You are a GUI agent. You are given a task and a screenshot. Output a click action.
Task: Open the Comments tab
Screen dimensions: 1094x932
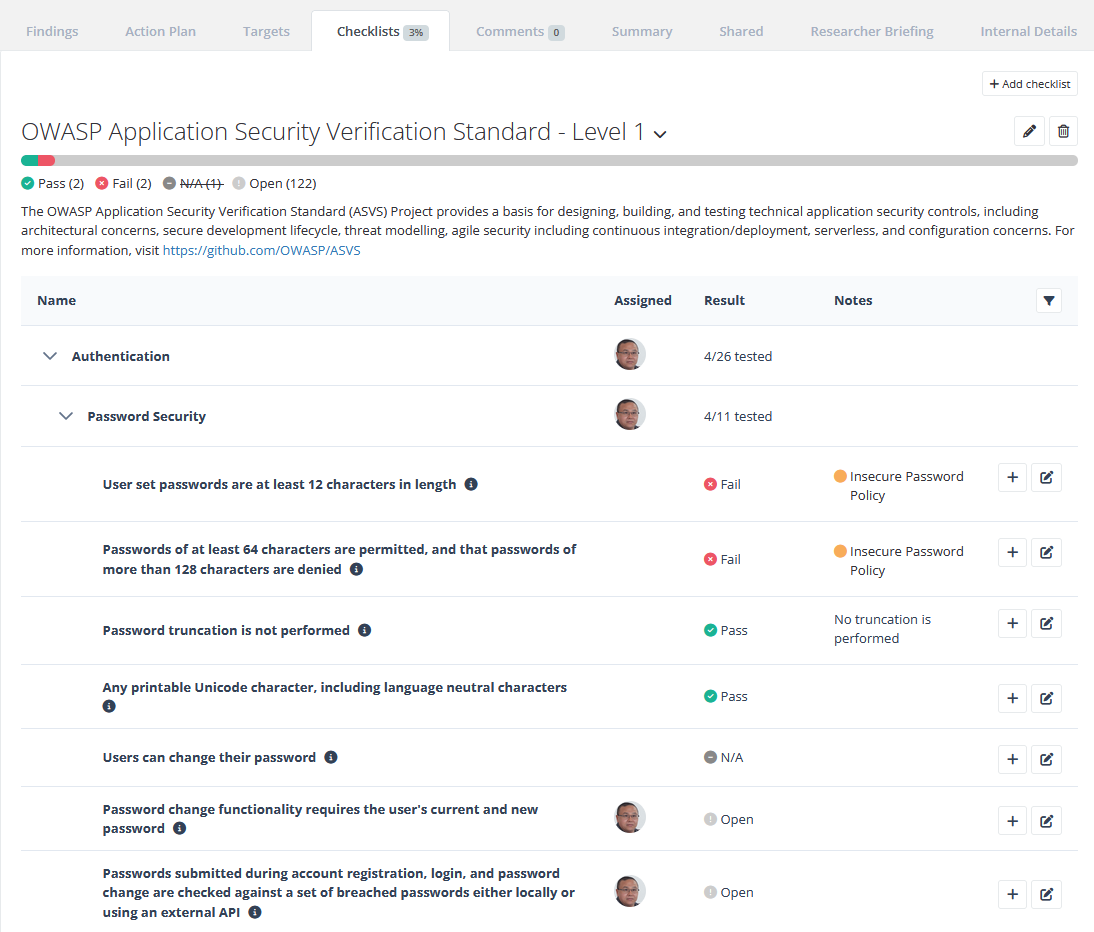pos(520,31)
